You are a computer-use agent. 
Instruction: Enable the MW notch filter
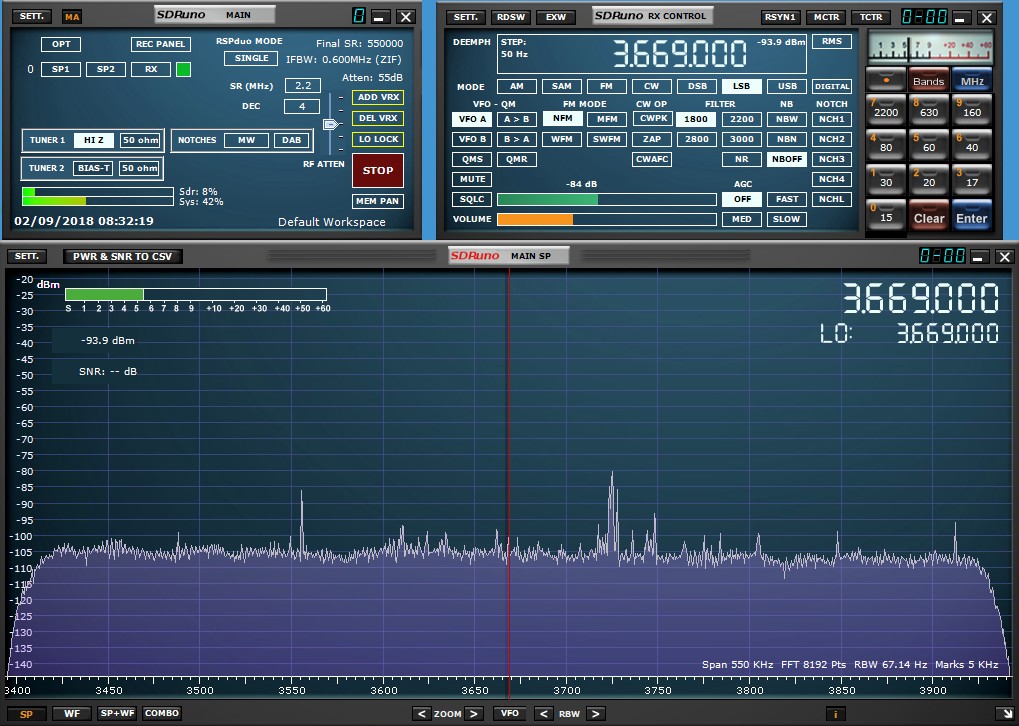(x=246, y=140)
